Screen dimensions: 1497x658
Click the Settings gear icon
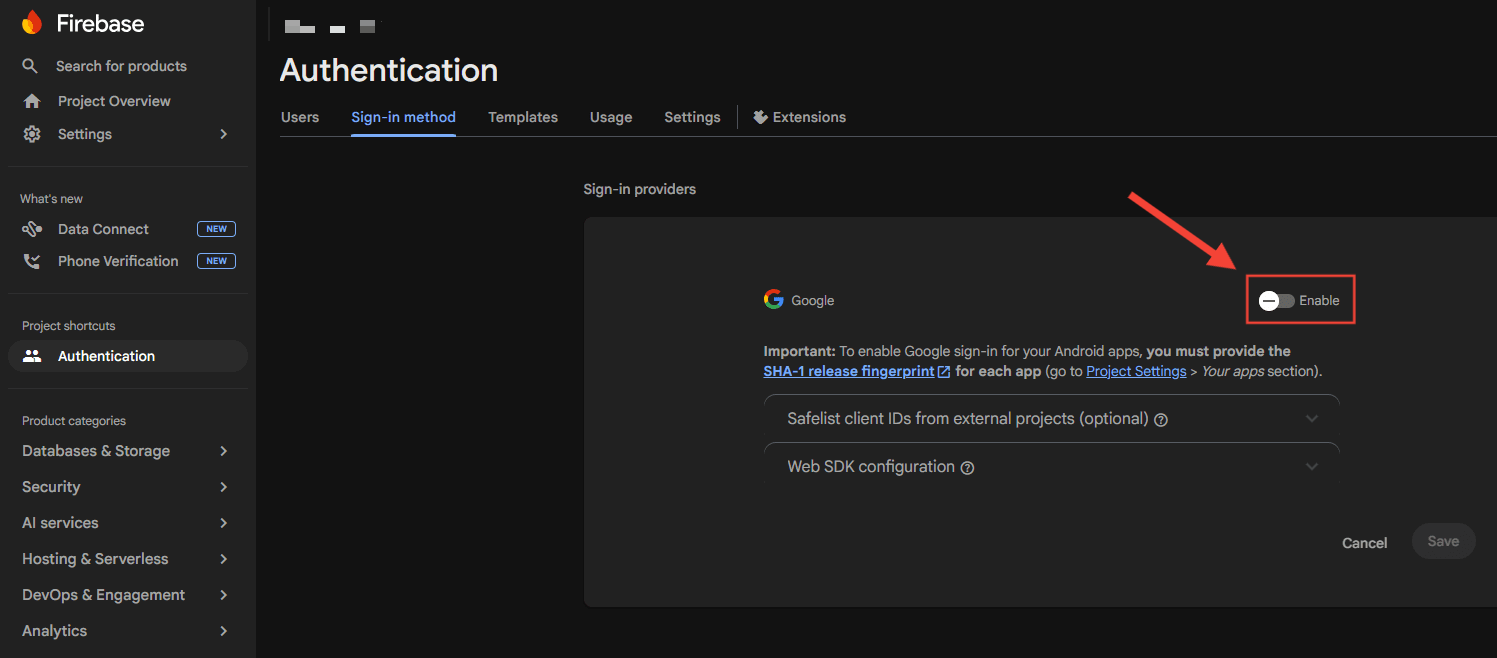pos(32,134)
